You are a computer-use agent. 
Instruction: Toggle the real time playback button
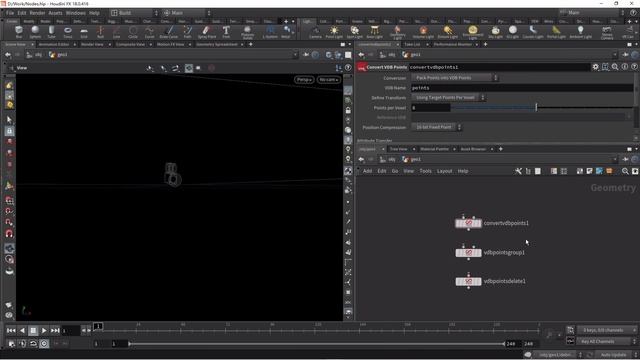tap(44, 344)
